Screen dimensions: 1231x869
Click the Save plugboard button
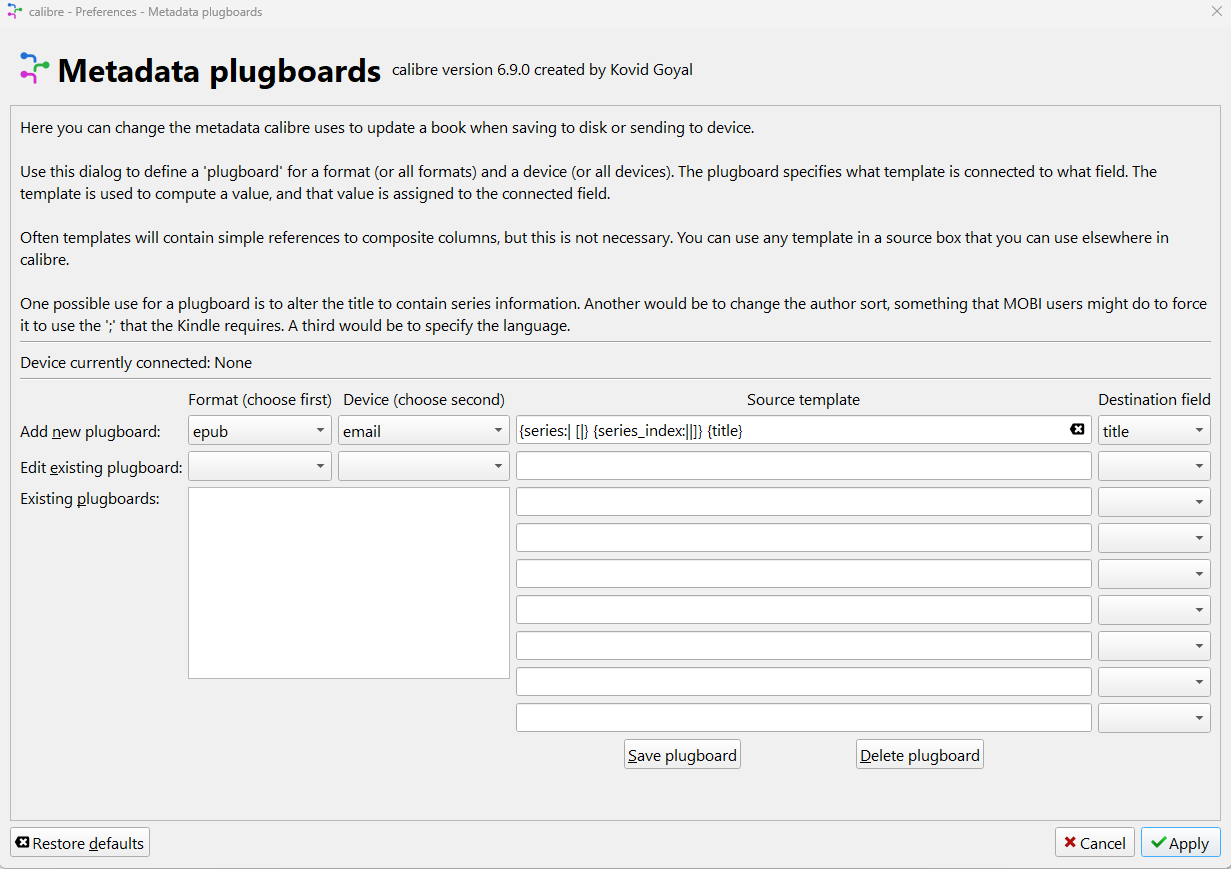[682, 755]
